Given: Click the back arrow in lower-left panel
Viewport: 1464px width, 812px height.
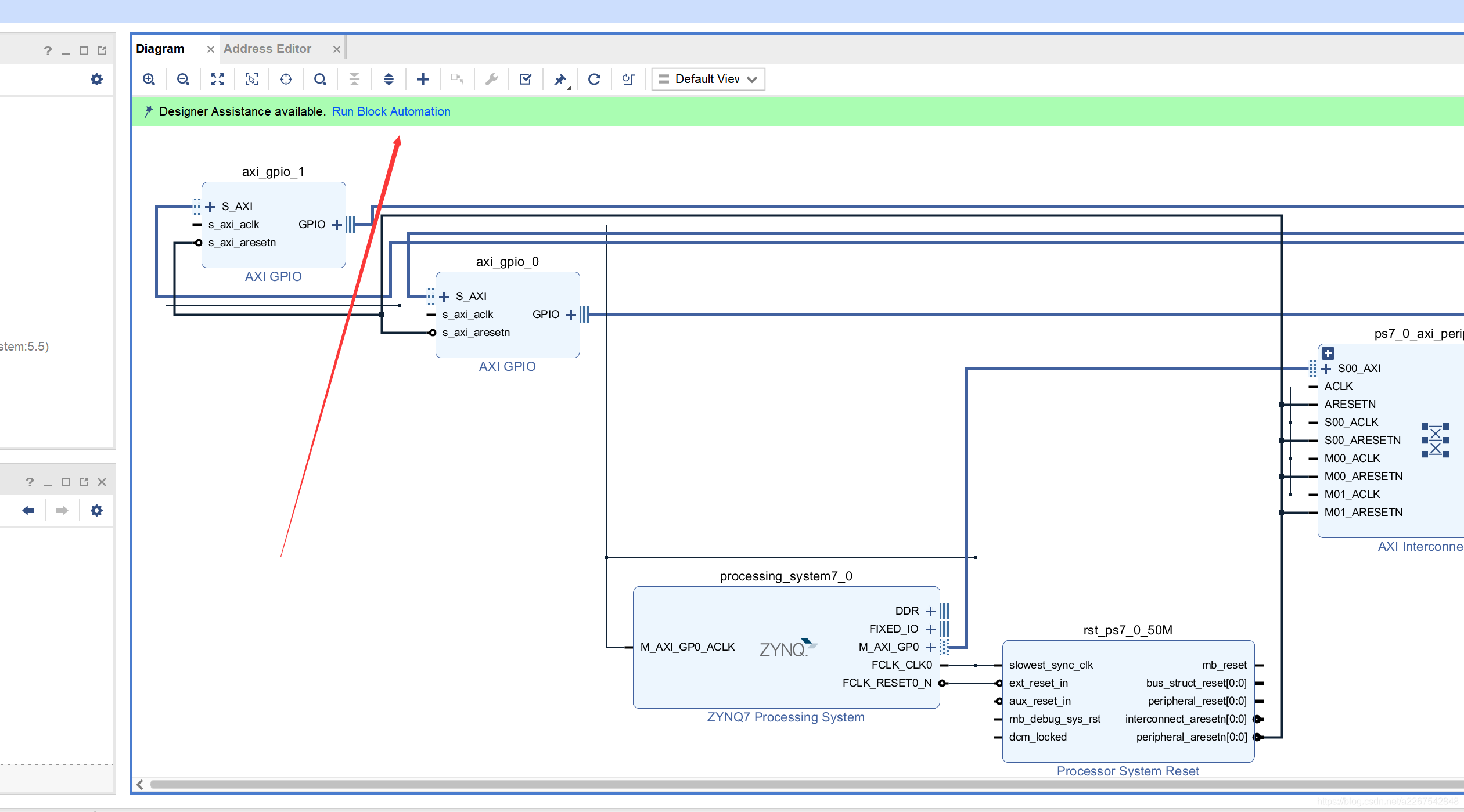Looking at the screenshot, I should 28,511.
